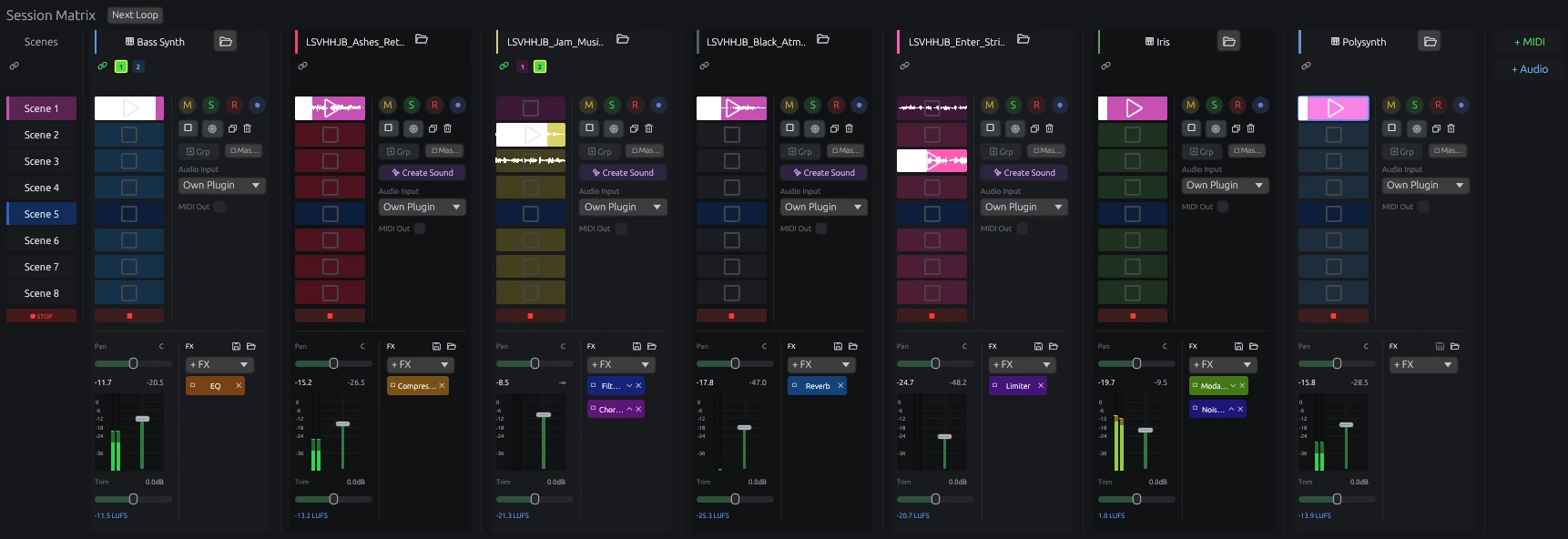The image size is (1568, 539).
Task: Remove the EQ effect on Bass Synth
Action: (x=239, y=386)
